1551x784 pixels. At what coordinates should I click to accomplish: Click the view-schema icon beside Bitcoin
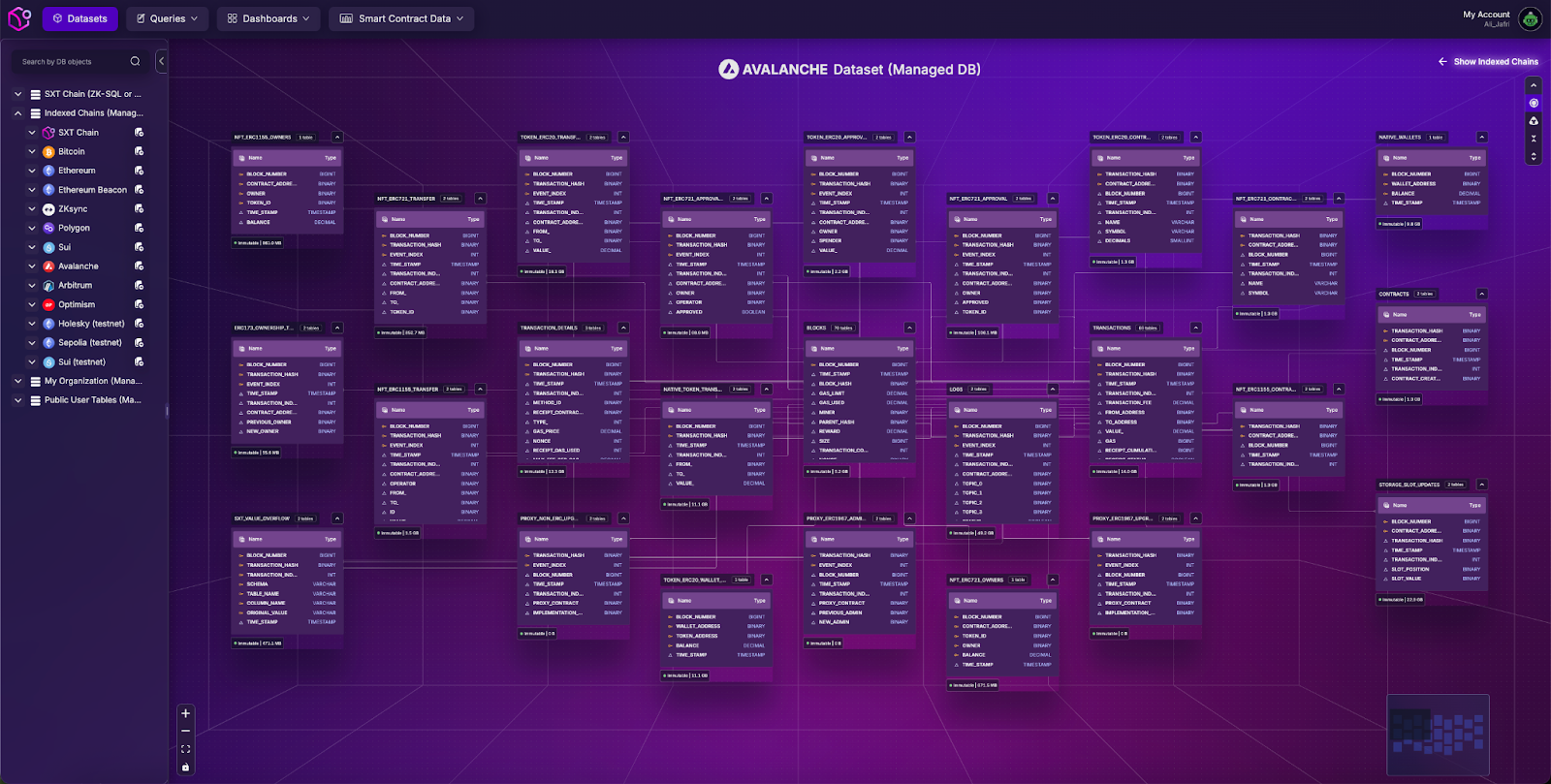click(139, 151)
